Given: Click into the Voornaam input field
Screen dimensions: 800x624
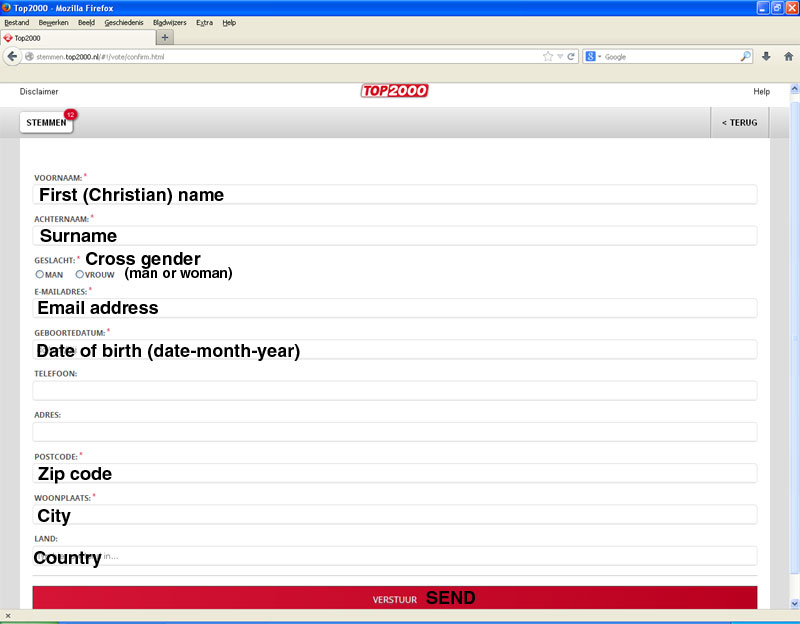Looking at the screenshot, I should pos(394,194).
